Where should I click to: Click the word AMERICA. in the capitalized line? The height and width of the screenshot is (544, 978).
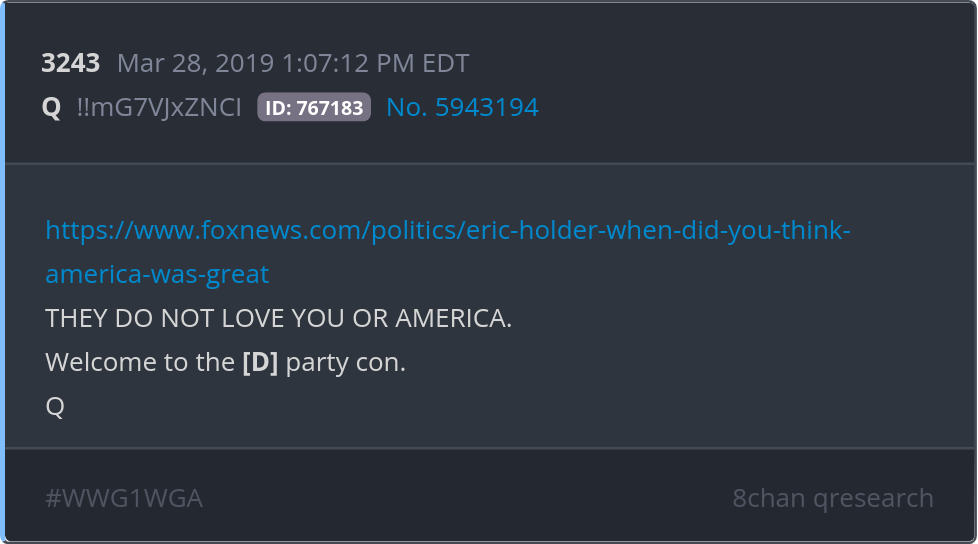[x=453, y=318]
